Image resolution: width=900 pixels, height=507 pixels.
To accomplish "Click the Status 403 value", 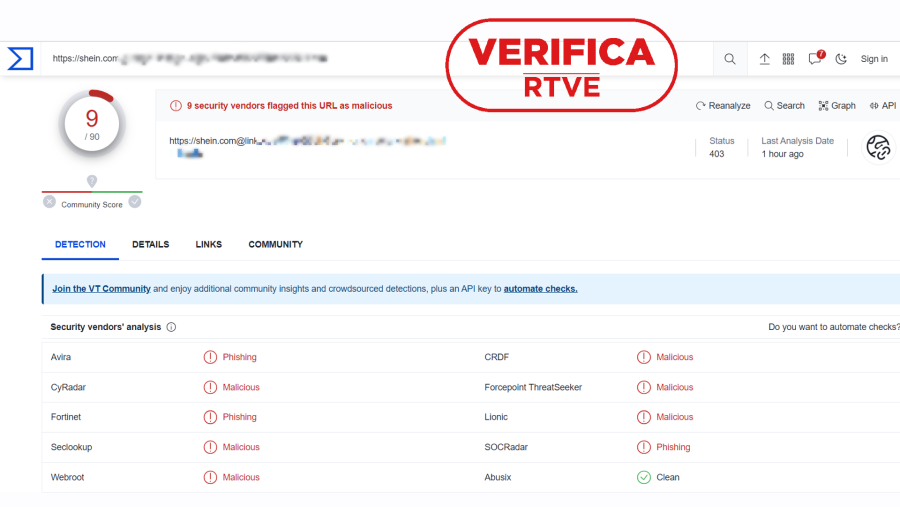I will (x=716, y=154).
